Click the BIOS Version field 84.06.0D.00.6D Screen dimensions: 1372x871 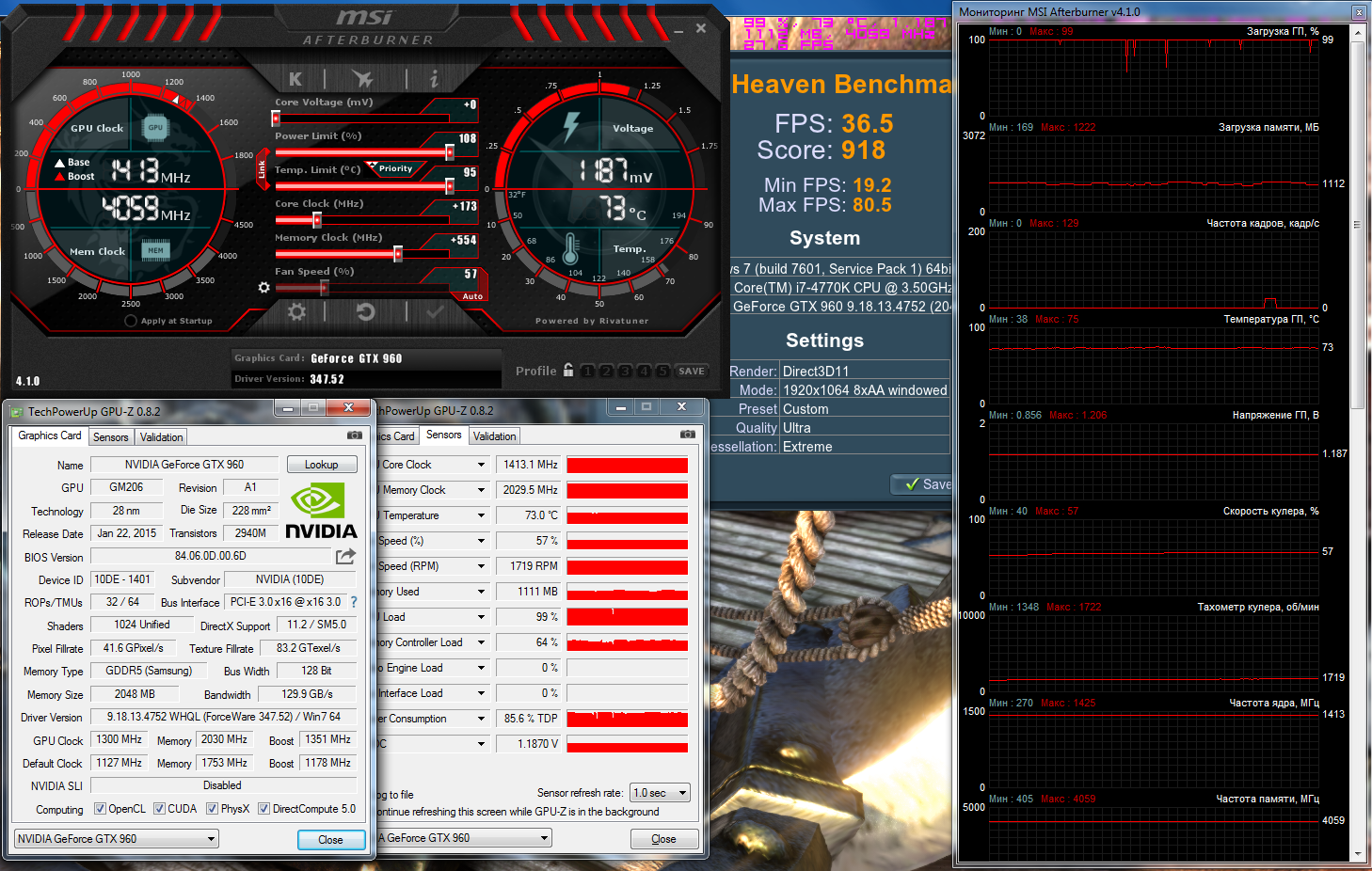pyautogui.click(x=211, y=556)
